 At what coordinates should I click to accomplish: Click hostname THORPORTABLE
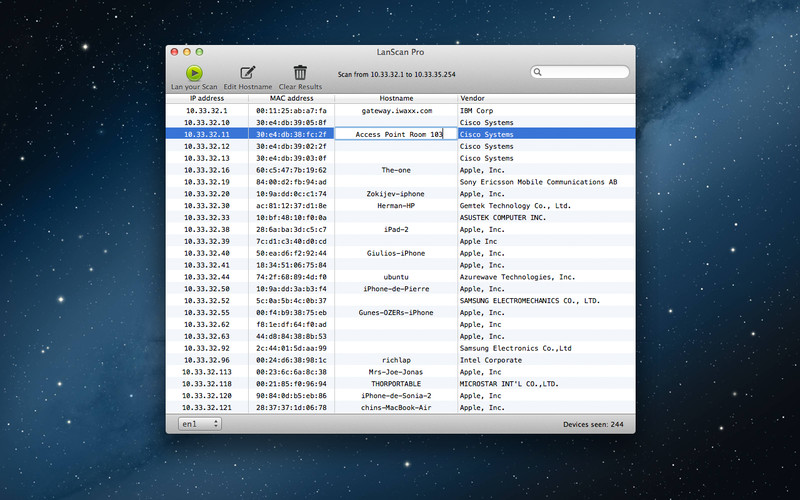396,384
